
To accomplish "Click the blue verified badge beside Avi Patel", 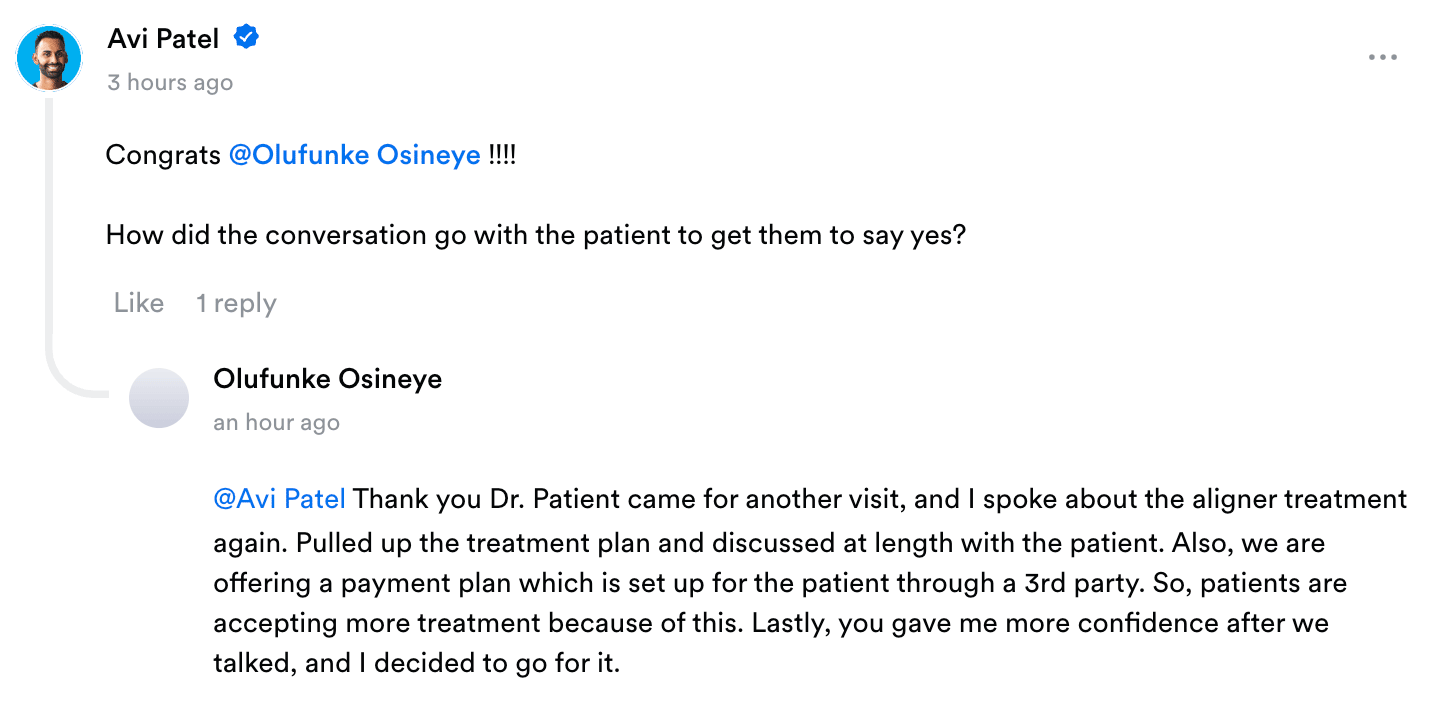I will point(247,38).
